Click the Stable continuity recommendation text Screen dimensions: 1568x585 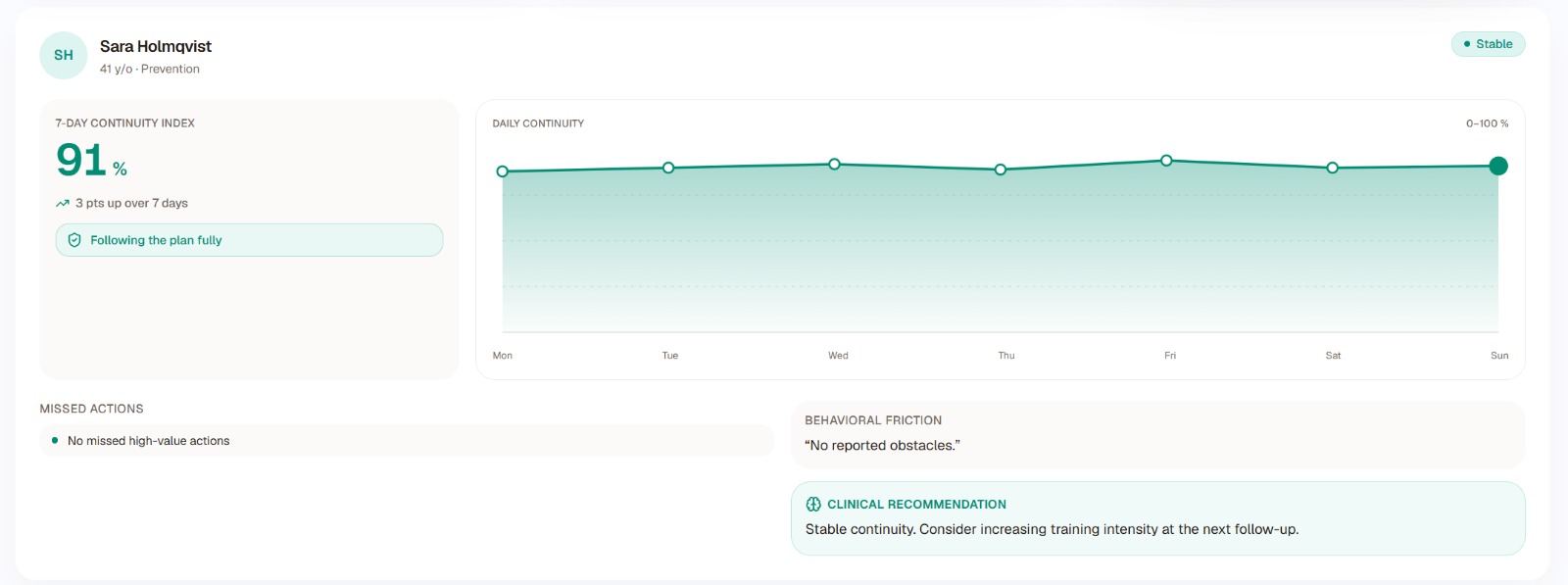point(1052,529)
